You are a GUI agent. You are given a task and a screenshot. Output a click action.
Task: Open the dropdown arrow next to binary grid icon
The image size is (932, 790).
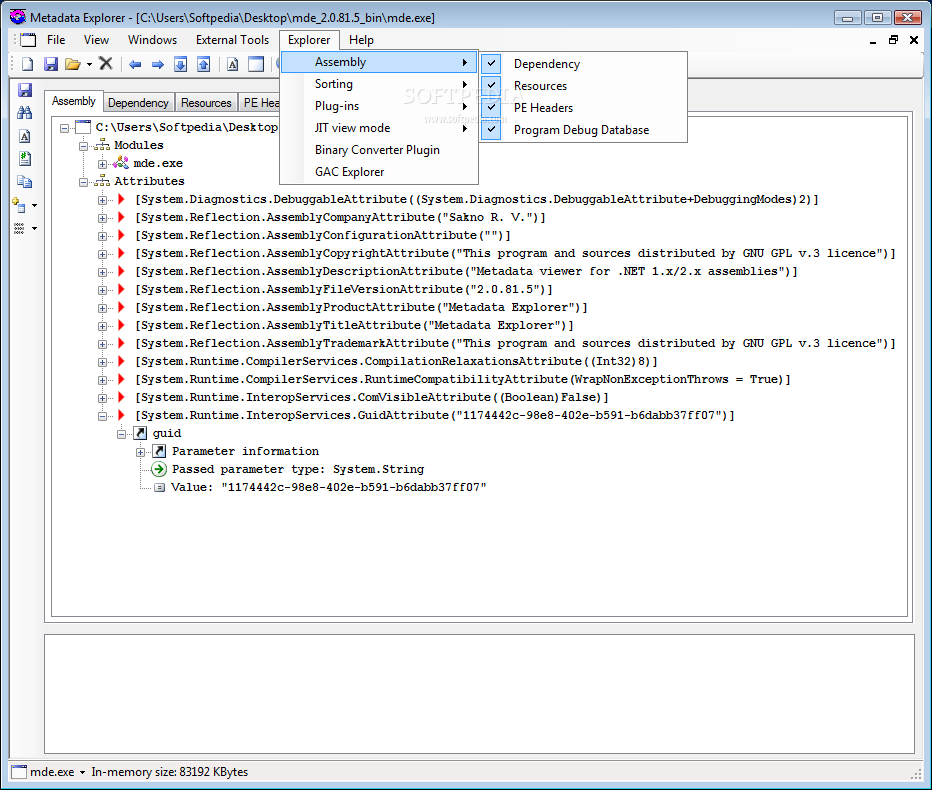34,228
